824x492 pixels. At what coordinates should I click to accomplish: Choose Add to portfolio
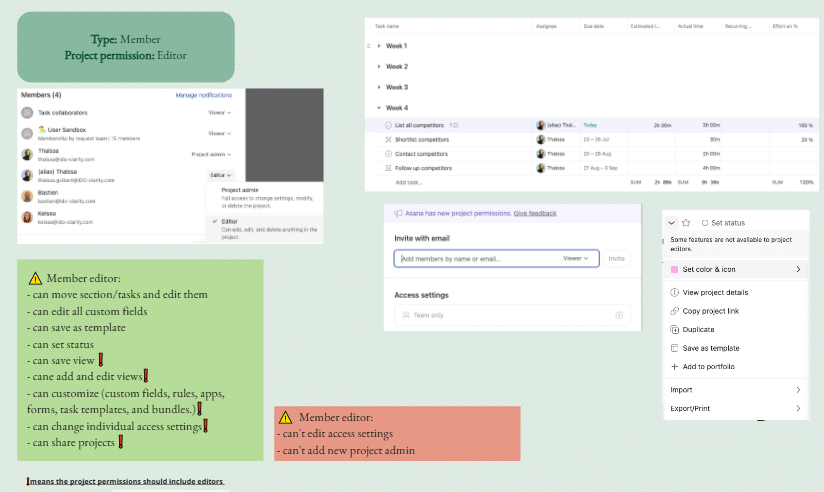(x=736, y=366)
